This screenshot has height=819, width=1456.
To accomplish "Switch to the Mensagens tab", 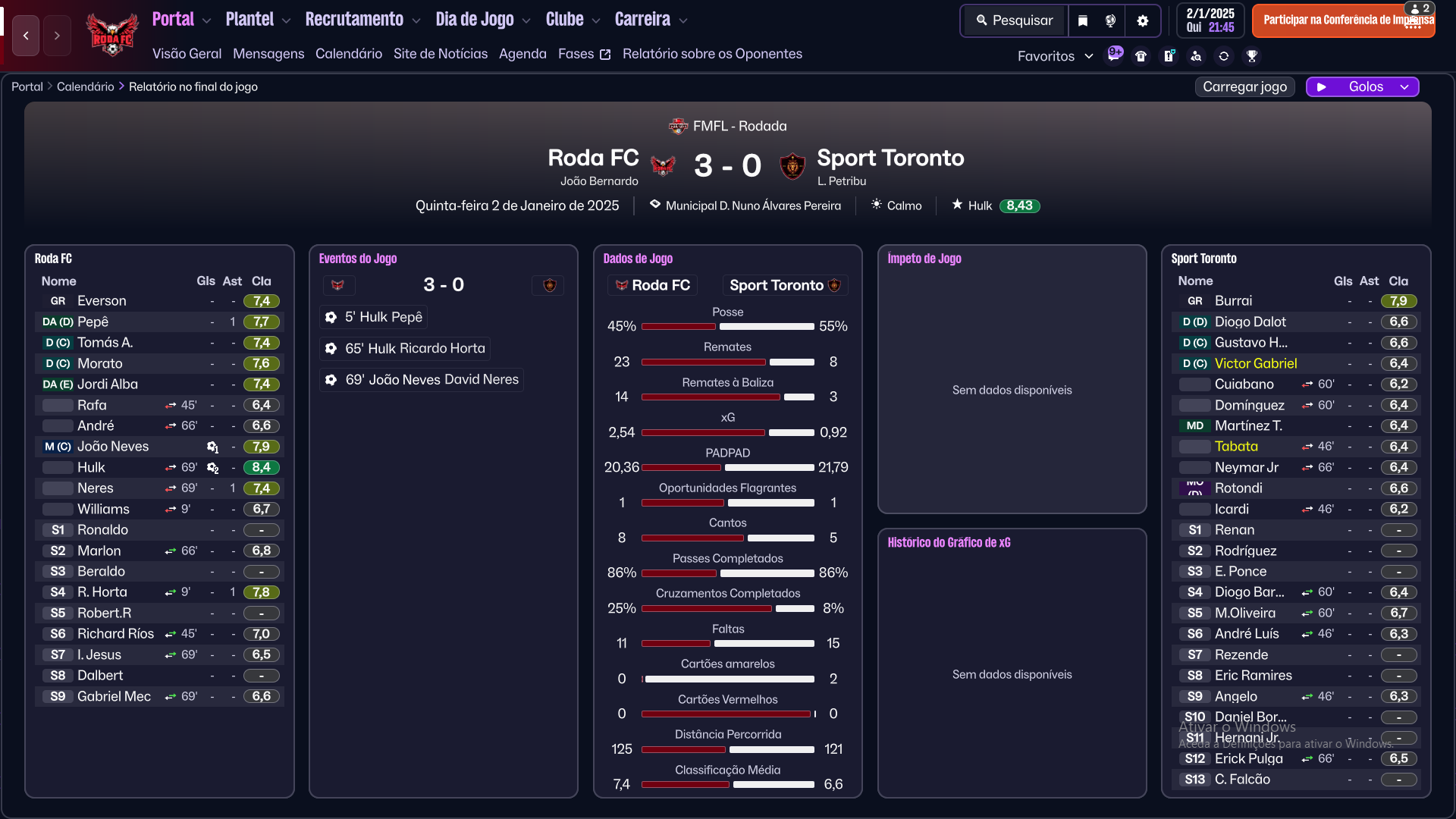I will point(268,54).
